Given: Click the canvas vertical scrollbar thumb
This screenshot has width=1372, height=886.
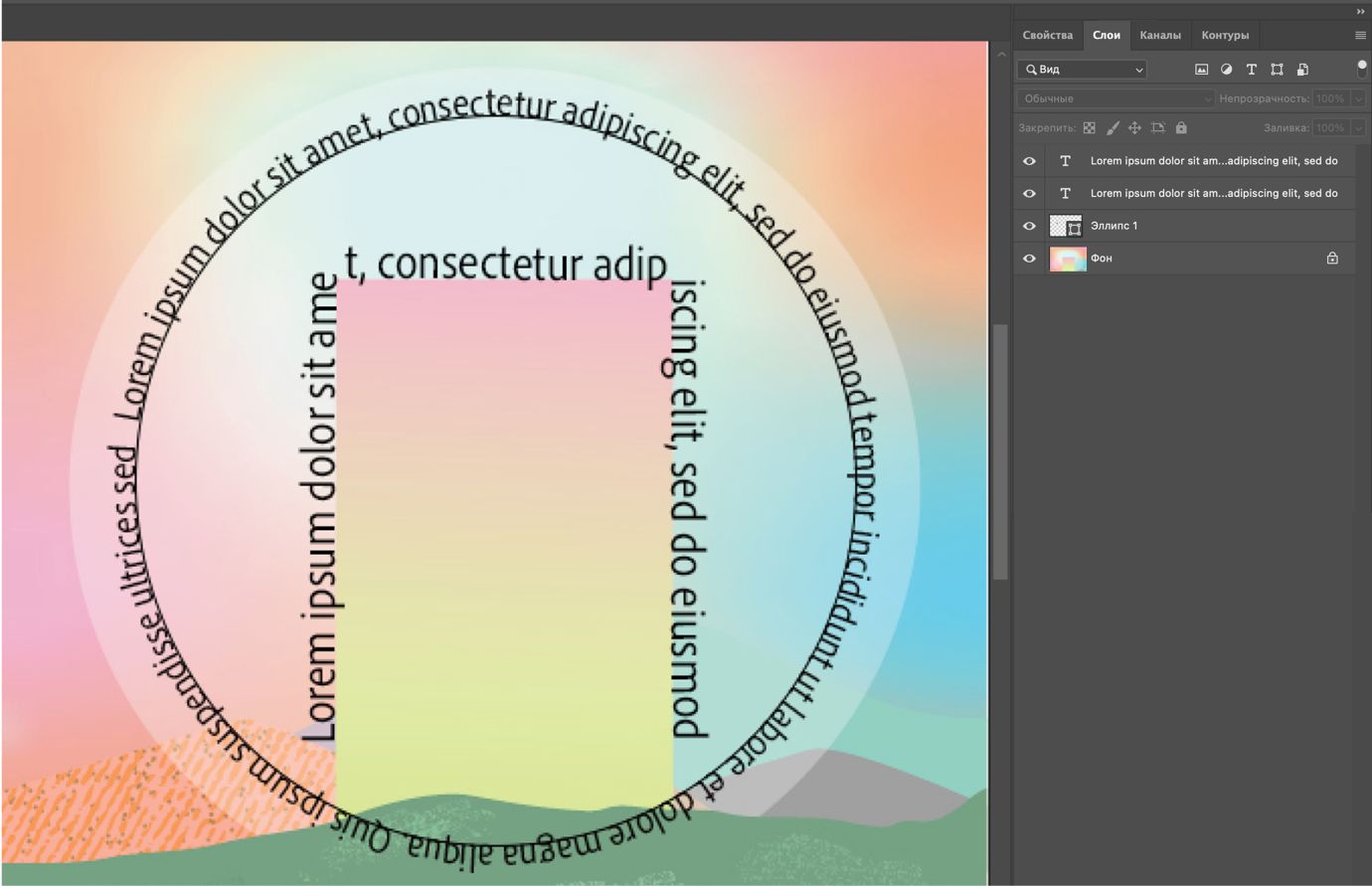Looking at the screenshot, I should [x=1000, y=452].
